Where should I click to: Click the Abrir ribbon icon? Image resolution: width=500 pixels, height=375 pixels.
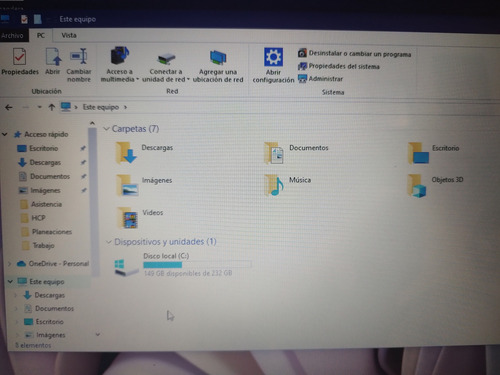click(53, 57)
